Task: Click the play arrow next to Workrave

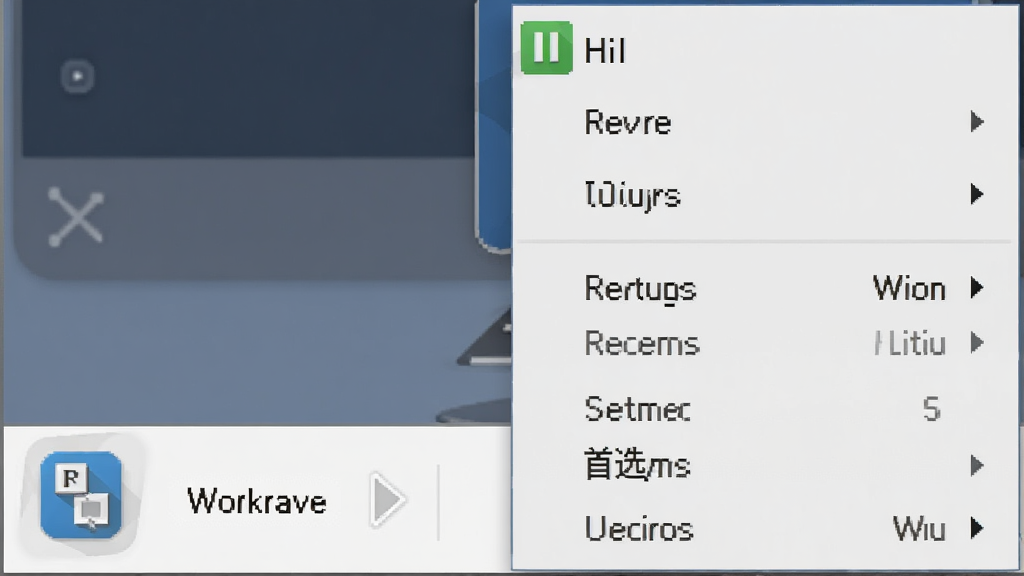Action: (x=388, y=500)
